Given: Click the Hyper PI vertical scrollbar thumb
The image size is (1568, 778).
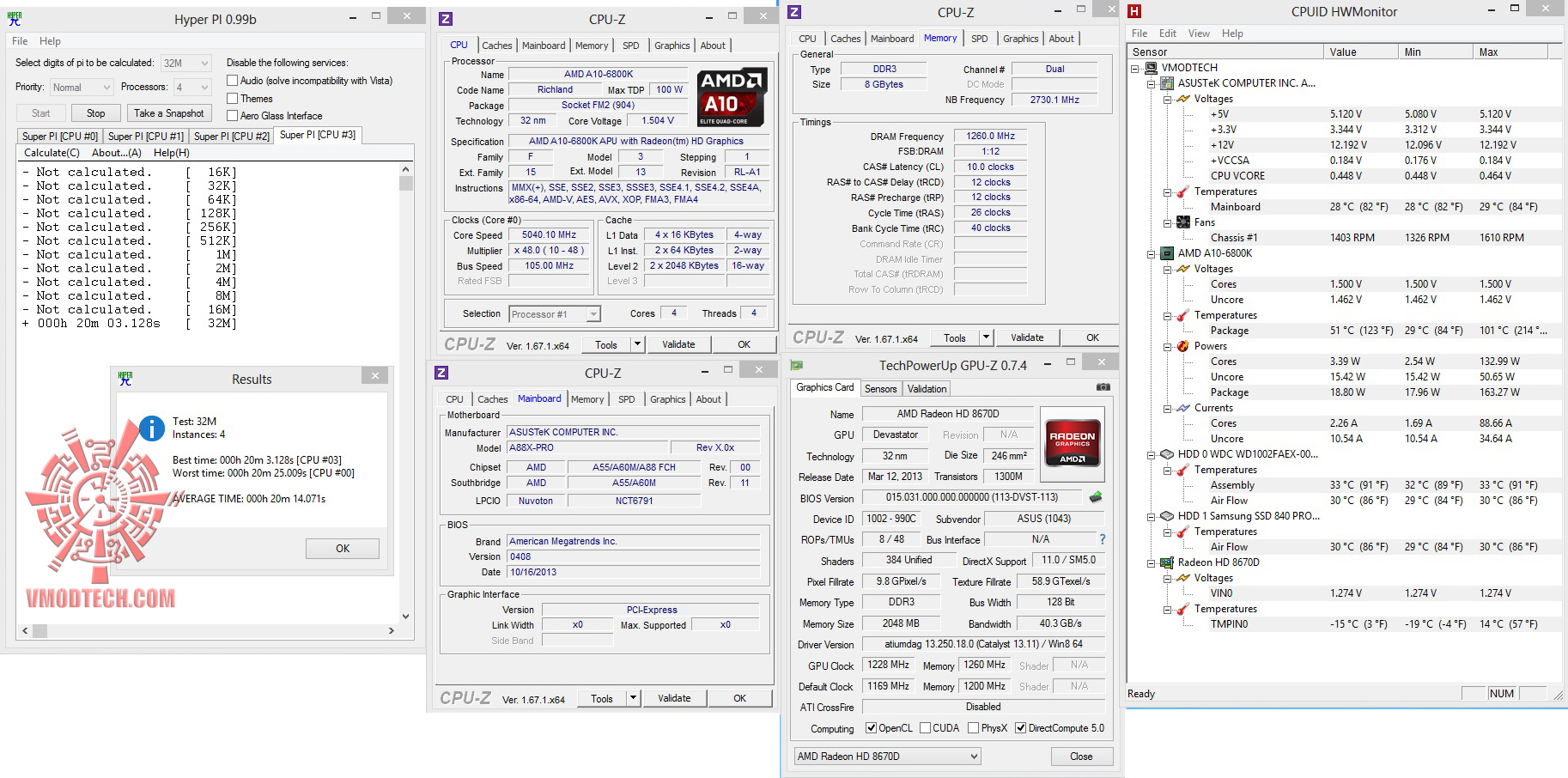Looking at the screenshot, I should pyautogui.click(x=406, y=183).
